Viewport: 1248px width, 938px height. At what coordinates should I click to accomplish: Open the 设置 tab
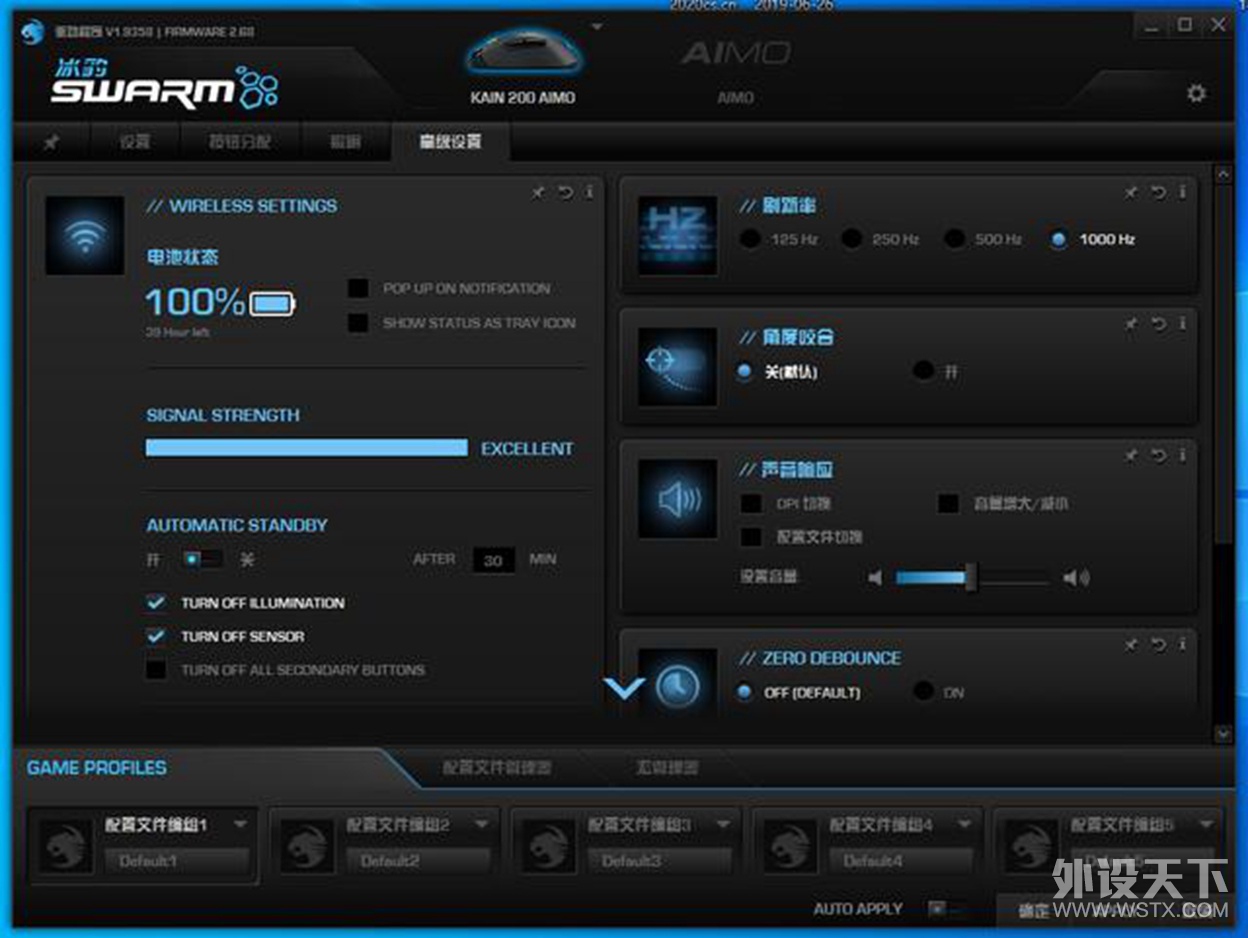tap(135, 142)
